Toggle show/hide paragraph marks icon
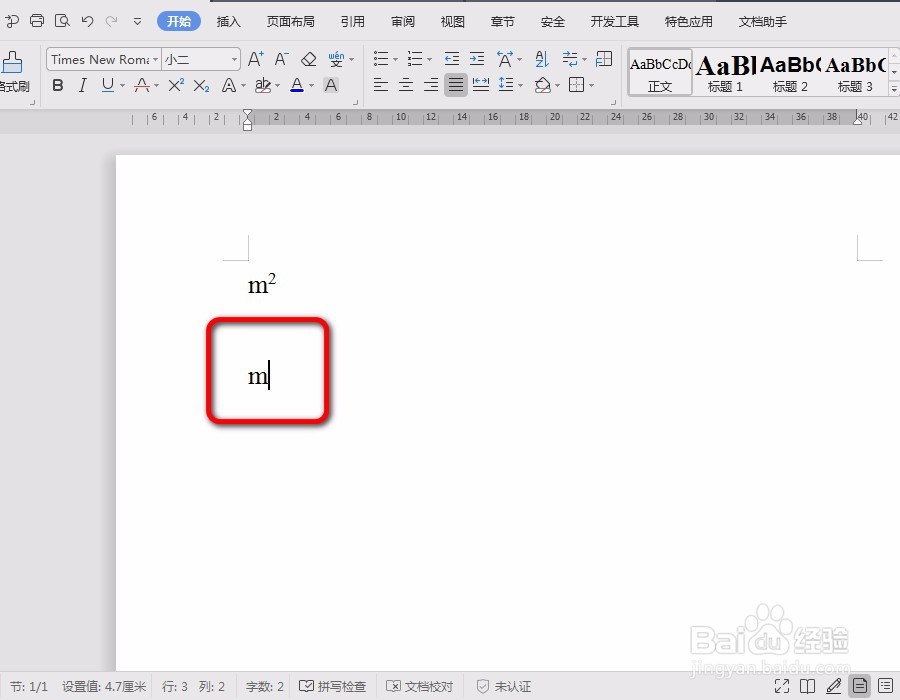The image size is (900, 700). point(570,59)
